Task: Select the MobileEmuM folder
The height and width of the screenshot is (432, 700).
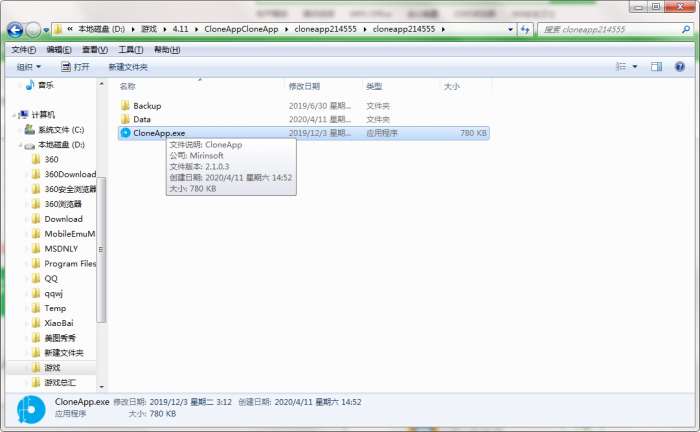Action: 70,234
